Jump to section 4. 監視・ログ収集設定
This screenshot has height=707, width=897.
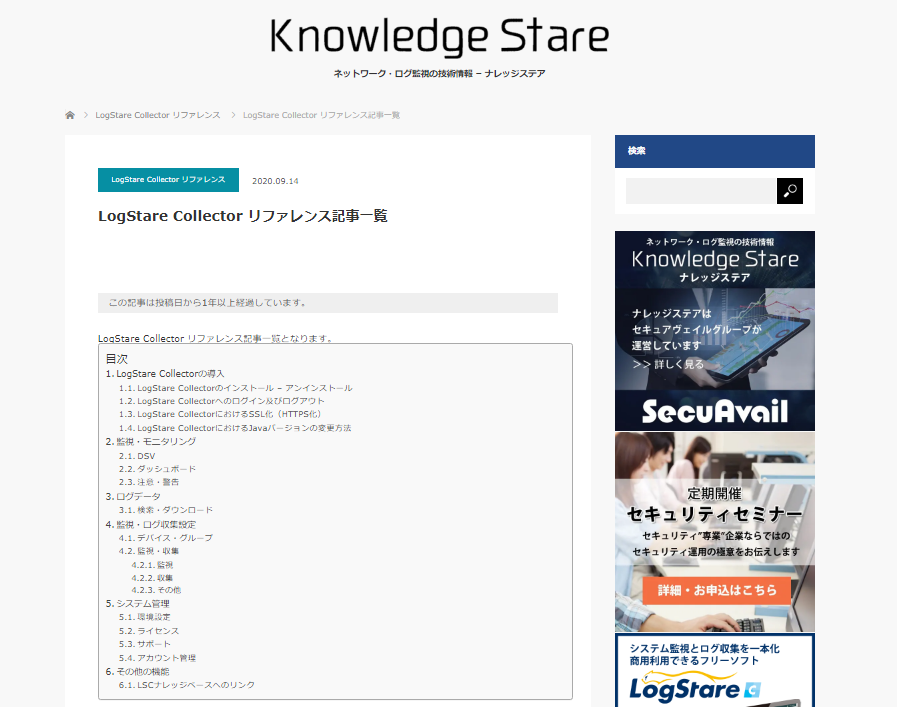click(151, 525)
